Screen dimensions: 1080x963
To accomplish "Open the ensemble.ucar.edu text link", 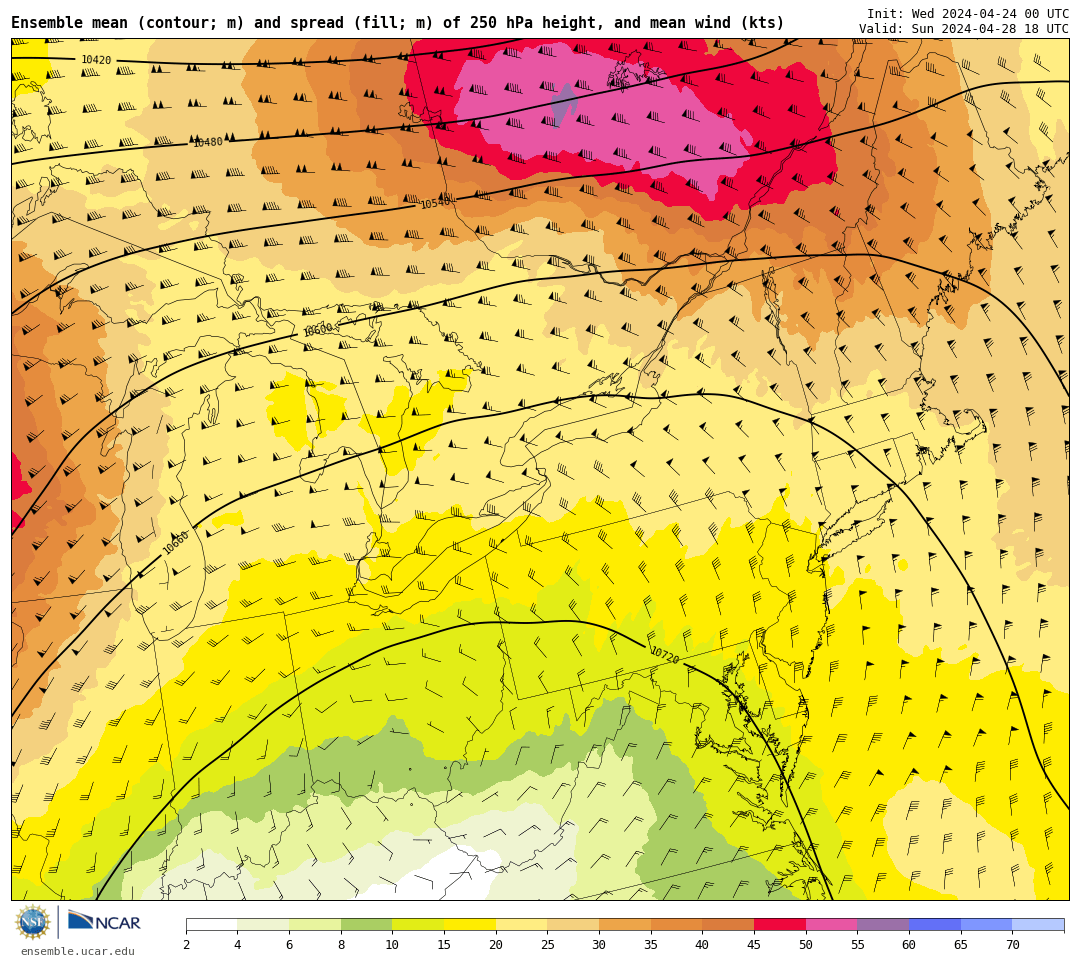I will [x=78, y=951].
